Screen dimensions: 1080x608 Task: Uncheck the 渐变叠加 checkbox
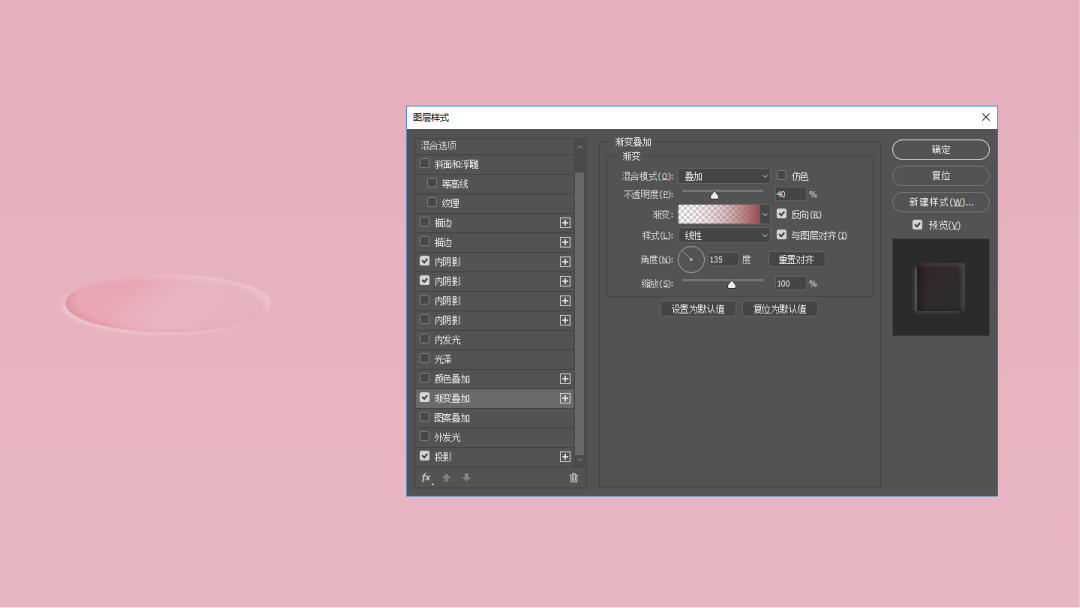click(425, 397)
